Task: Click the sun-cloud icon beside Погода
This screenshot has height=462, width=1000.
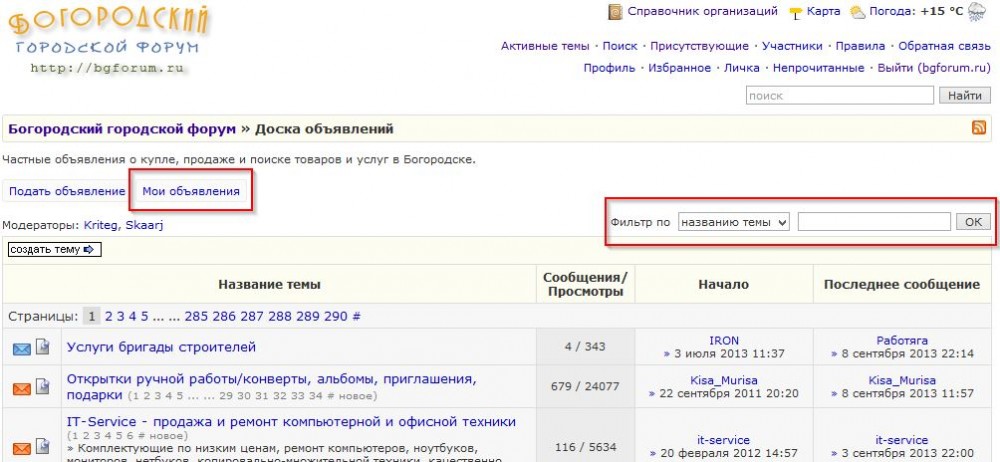Action: (x=857, y=13)
